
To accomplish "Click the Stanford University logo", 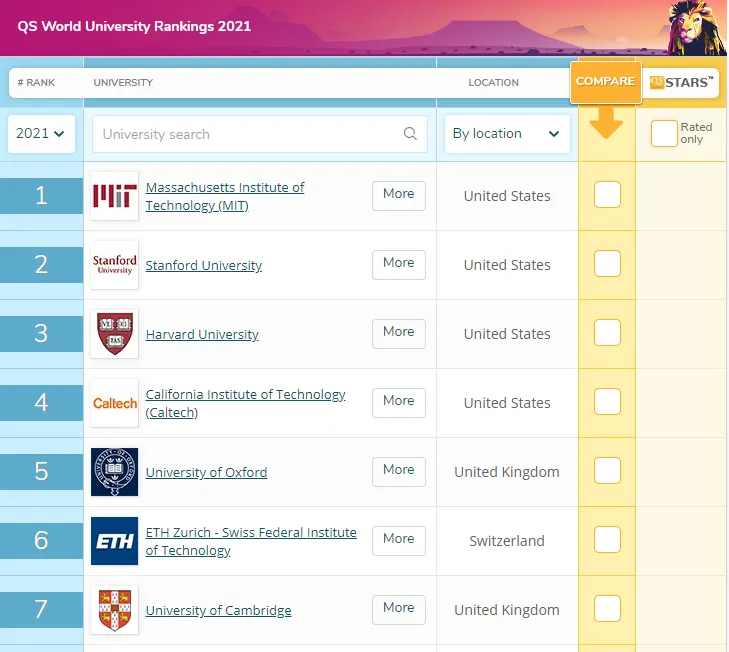I will pyautogui.click(x=114, y=265).
